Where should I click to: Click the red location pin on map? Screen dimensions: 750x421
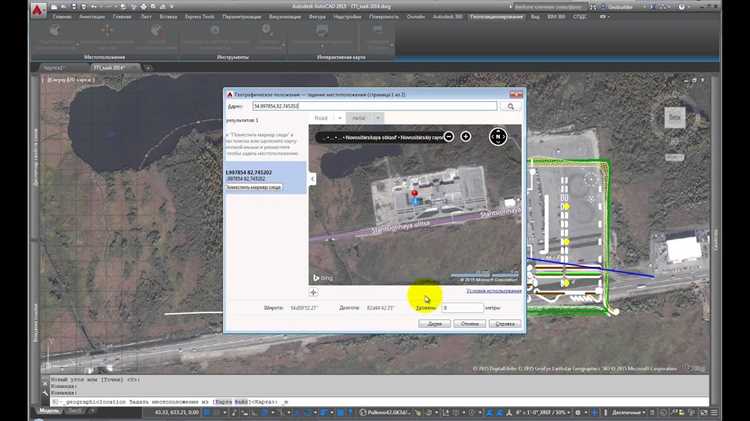pyautogui.click(x=414, y=193)
